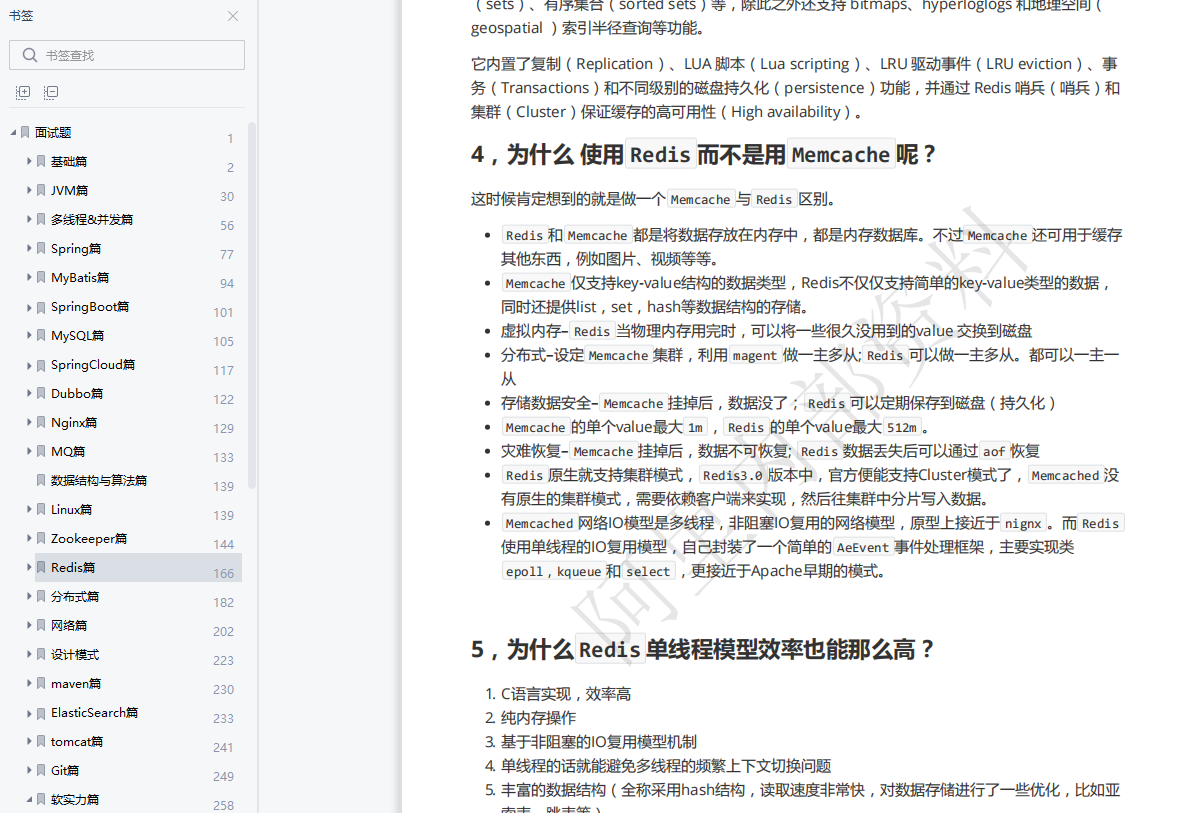Select the tomcat篇 bookmark
Image resolution: width=1189 pixels, height=813 pixels.
point(77,741)
